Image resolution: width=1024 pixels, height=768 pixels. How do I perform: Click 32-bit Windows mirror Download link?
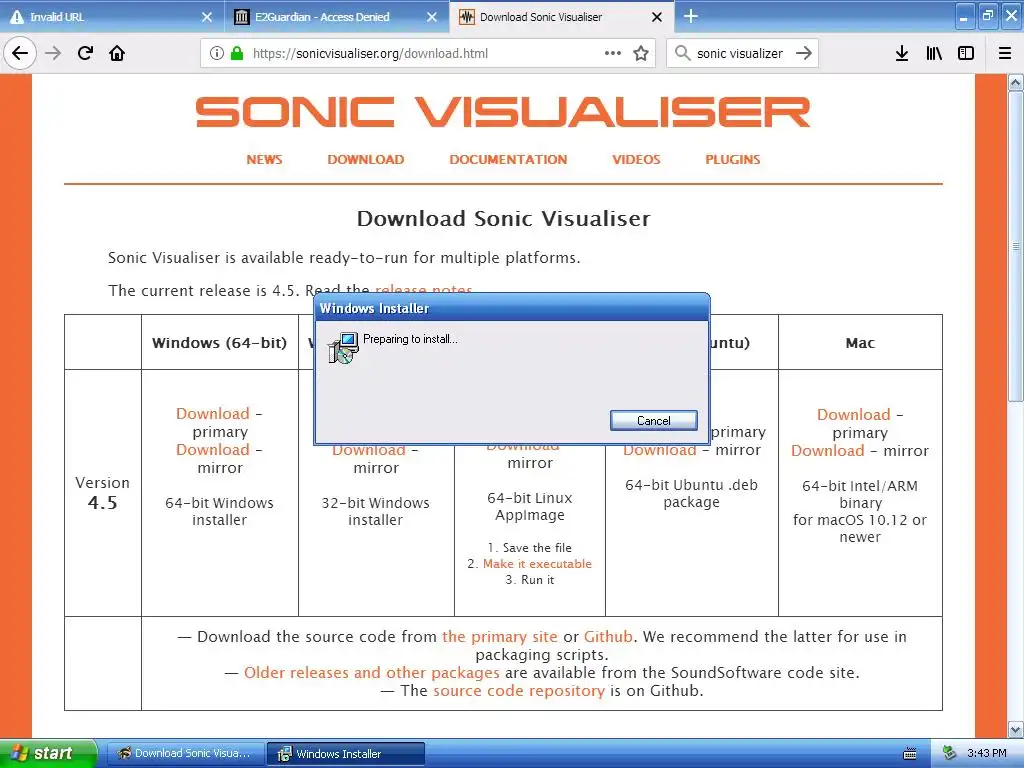click(369, 451)
